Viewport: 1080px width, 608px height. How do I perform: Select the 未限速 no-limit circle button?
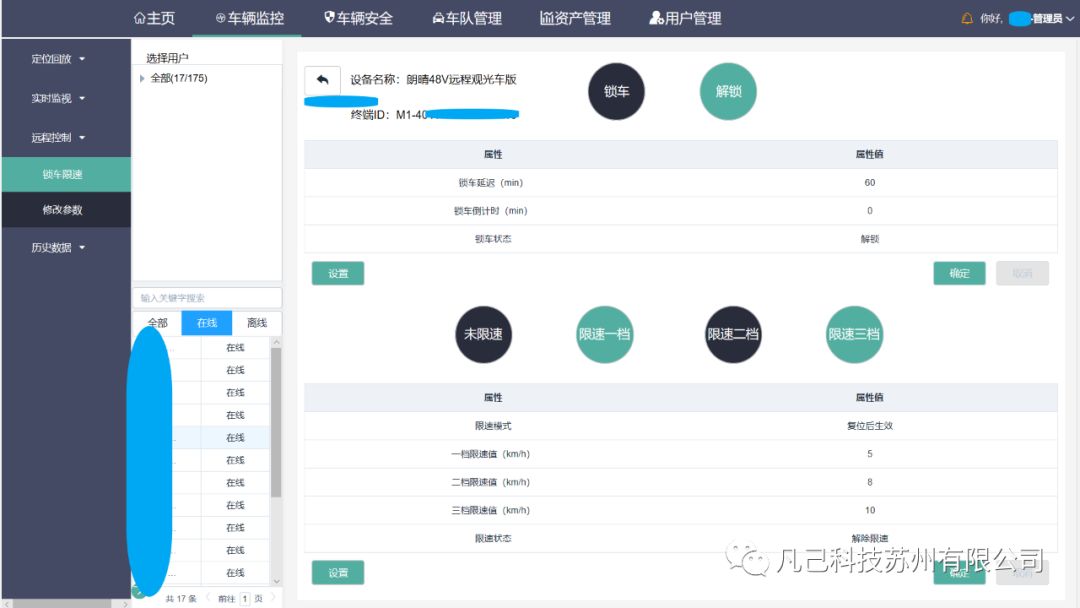pos(483,334)
